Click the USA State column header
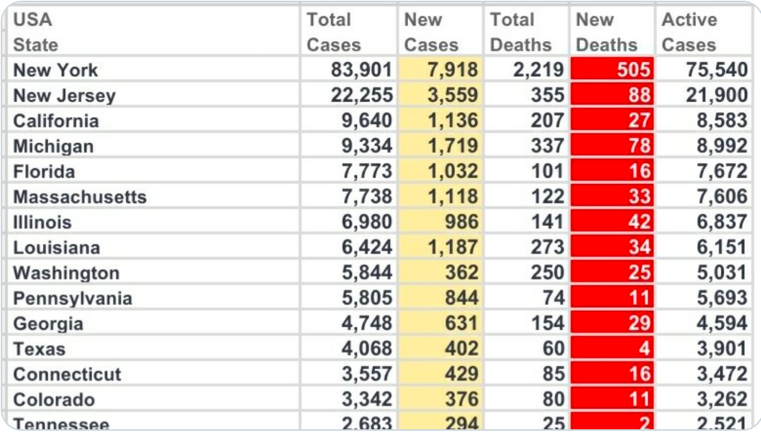 36,32
